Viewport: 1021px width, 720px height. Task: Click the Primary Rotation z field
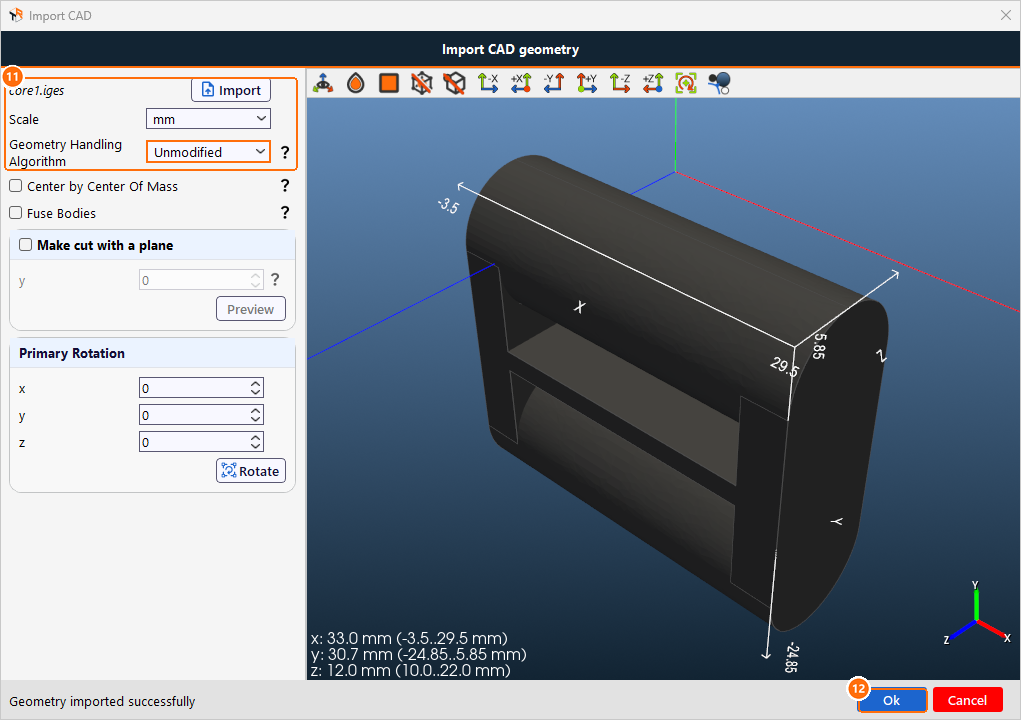[x=201, y=442]
